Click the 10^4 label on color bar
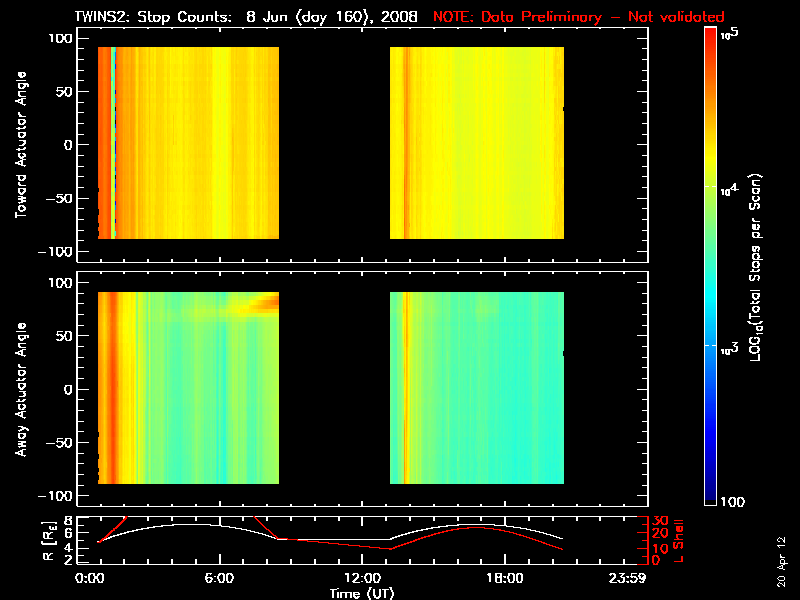Image resolution: width=800 pixels, height=600 pixels. pos(729,190)
